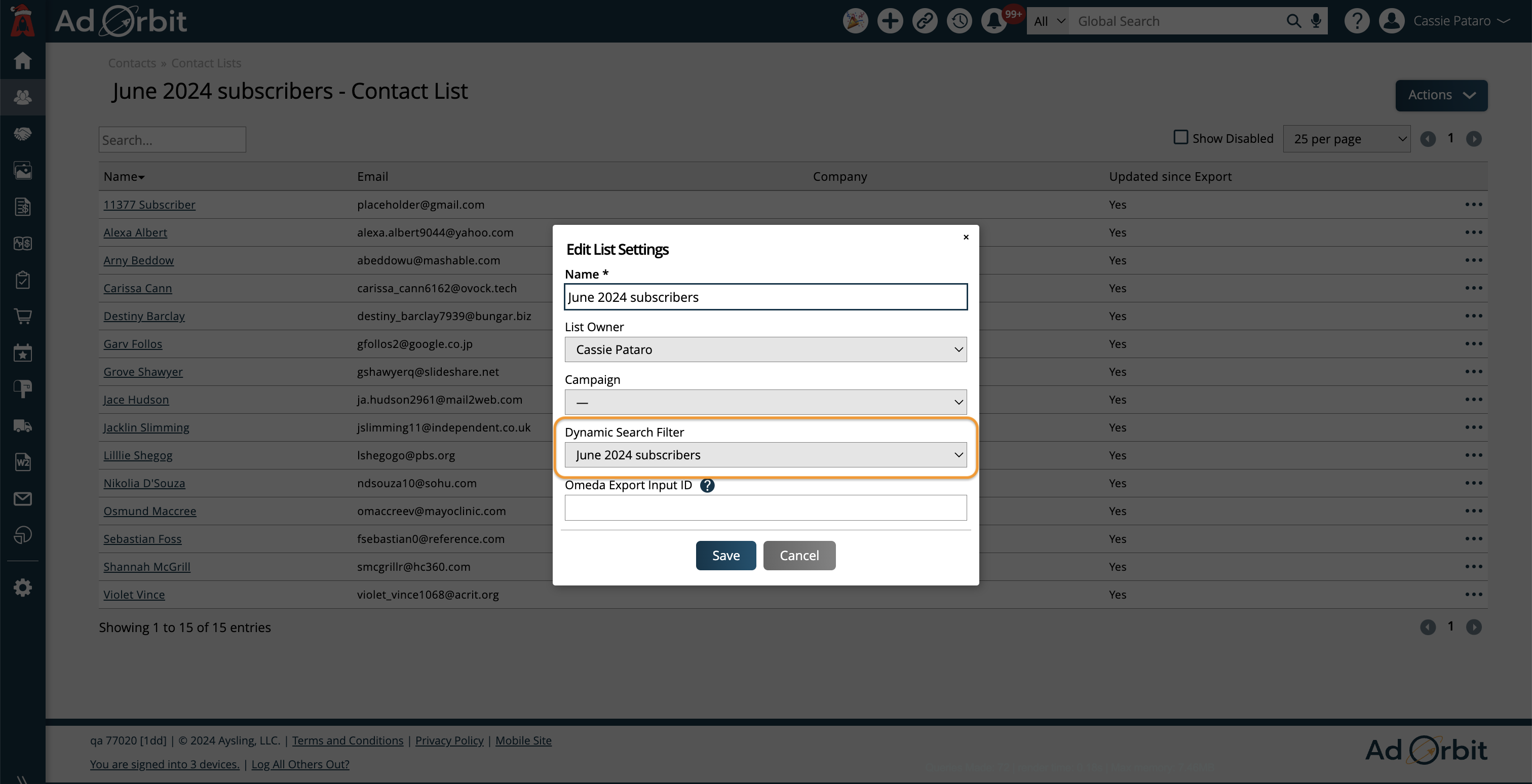
Task: Save the list settings
Action: pos(725,555)
